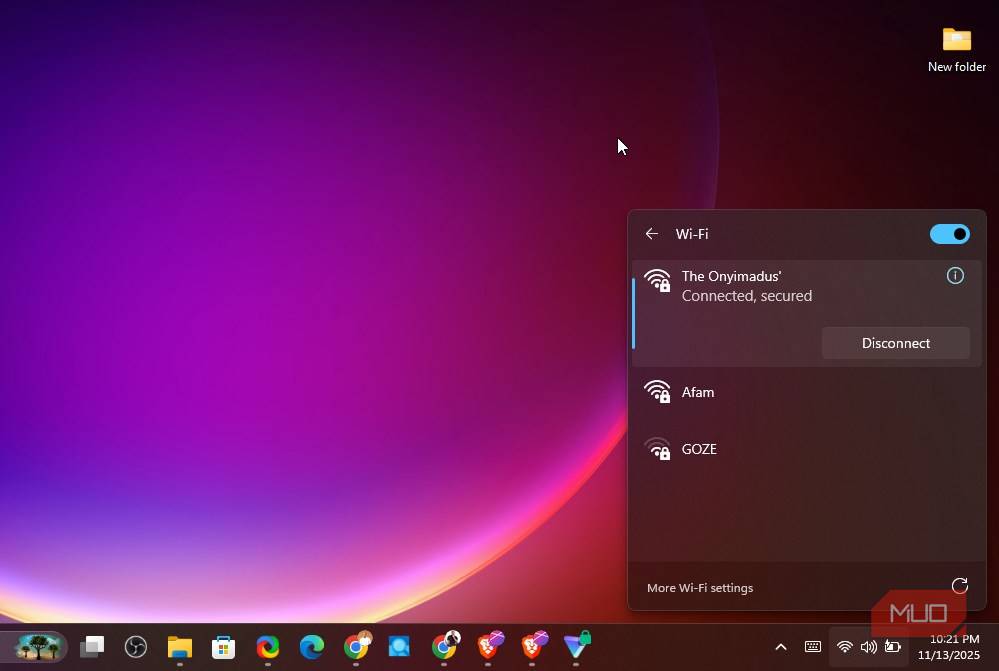The height and width of the screenshot is (671, 999).
Task: Select the Afam Wi-Fi network
Action: coord(698,392)
